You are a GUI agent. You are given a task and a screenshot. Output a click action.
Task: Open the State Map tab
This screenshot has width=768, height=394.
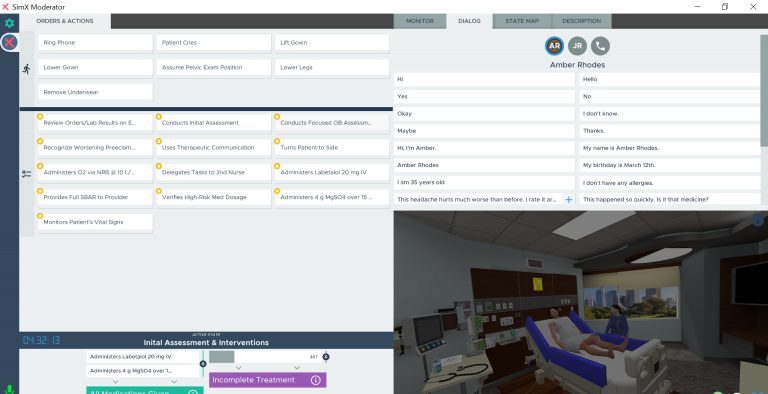pyautogui.click(x=522, y=21)
